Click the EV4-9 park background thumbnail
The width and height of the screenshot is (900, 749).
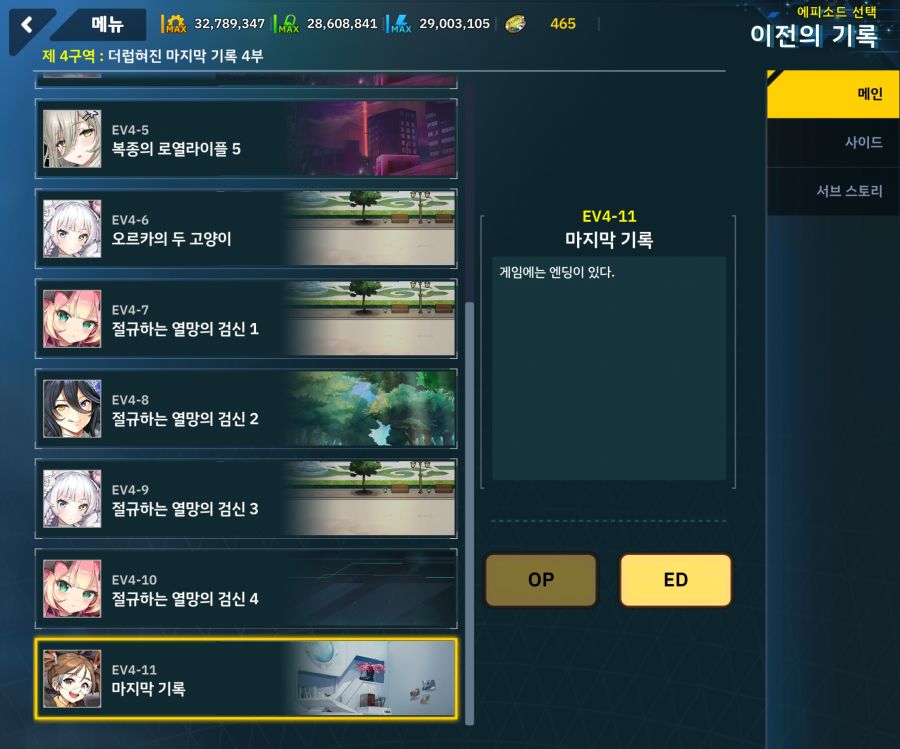point(370,498)
